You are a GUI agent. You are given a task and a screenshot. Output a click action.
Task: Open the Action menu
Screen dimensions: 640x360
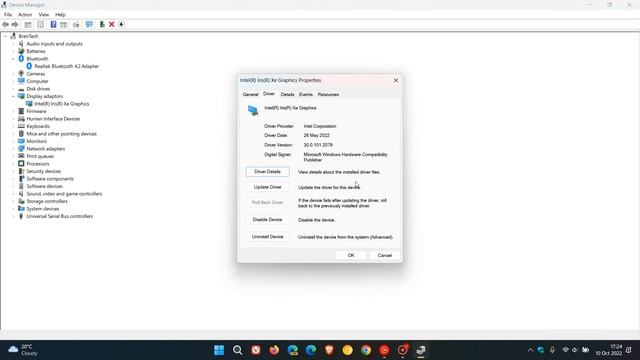tap(25, 15)
